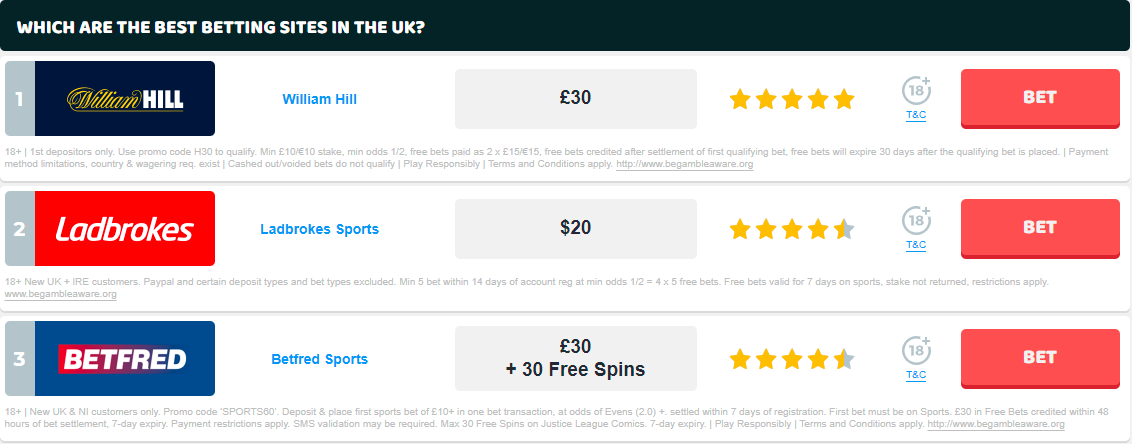Select the £30 William Hill bonus box
This screenshot has height=444, width=1132.
point(575,99)
